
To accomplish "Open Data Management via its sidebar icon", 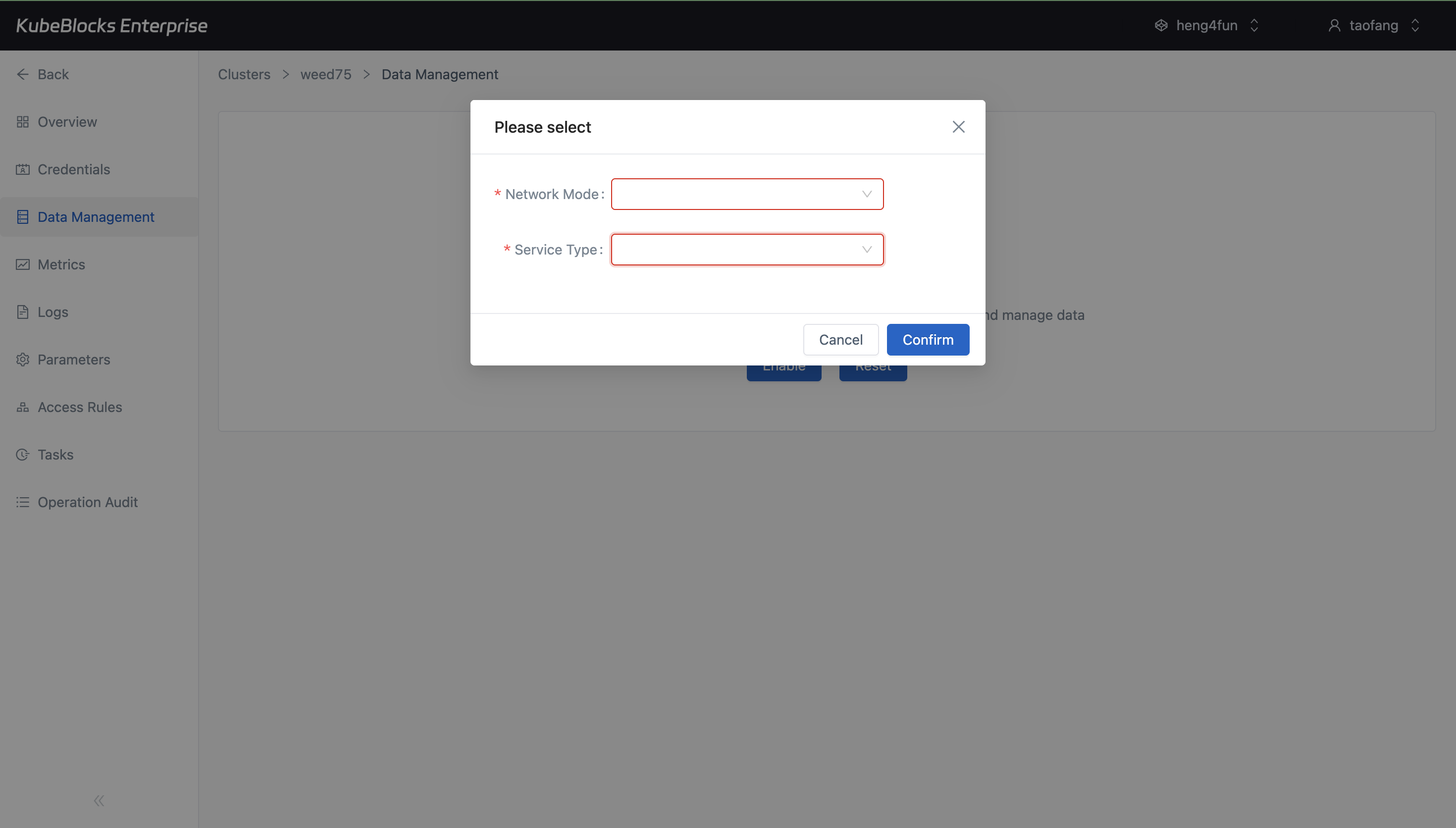I will click(x=22, y=217).
